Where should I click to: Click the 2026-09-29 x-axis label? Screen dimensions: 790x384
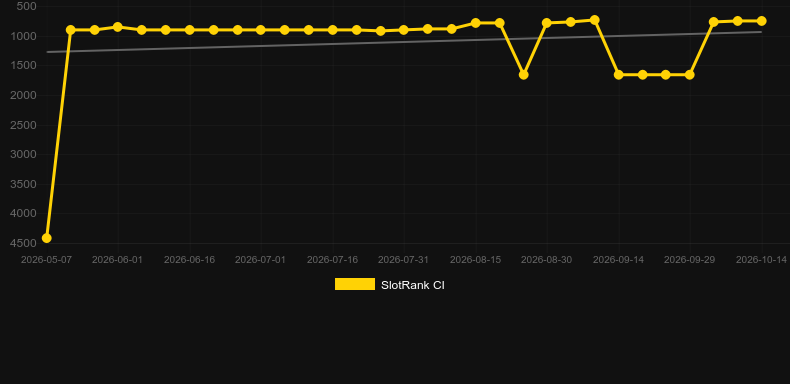click(x=690, y=260)
